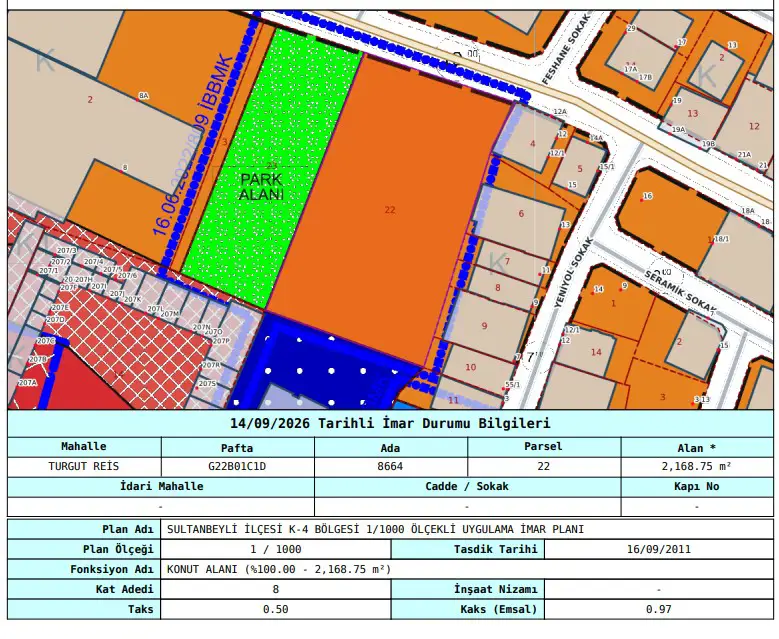Click the FESHANE SOKAK street label

point(565,49)
